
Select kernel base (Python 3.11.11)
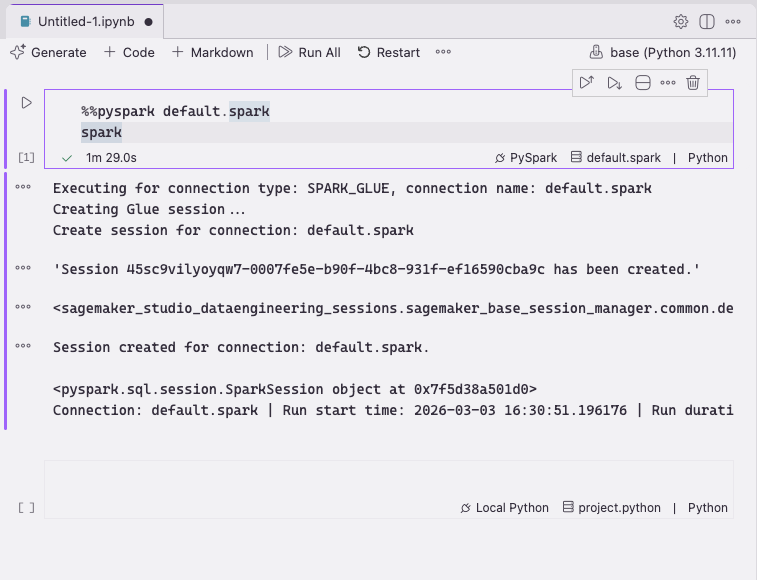pyautogui.click(x=662, y=52)
